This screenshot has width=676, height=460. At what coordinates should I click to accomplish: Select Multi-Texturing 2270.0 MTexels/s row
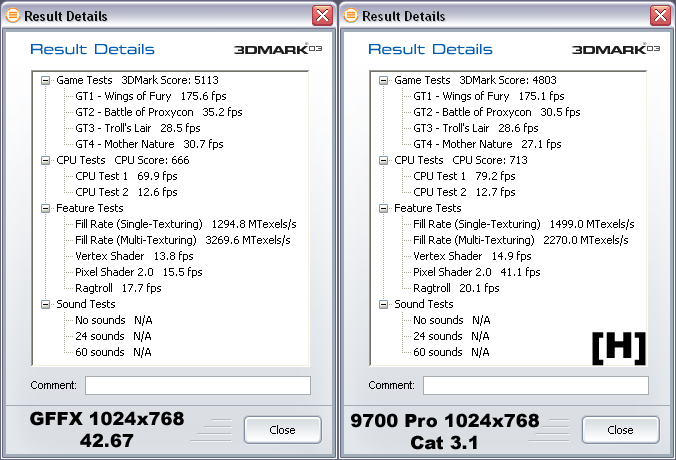pyautogui.click(x=521, y=240)
